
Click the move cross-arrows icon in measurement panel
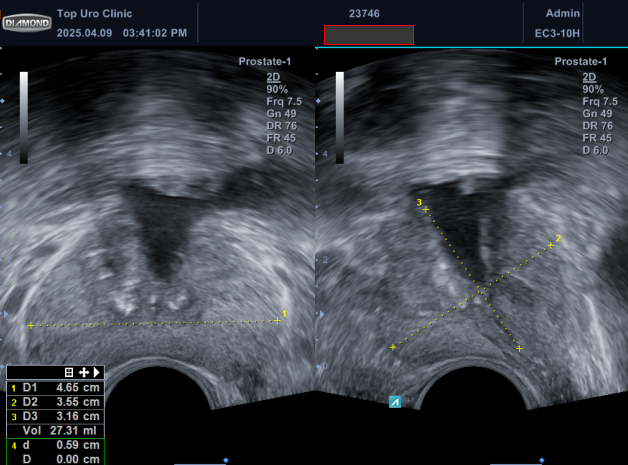84,372
